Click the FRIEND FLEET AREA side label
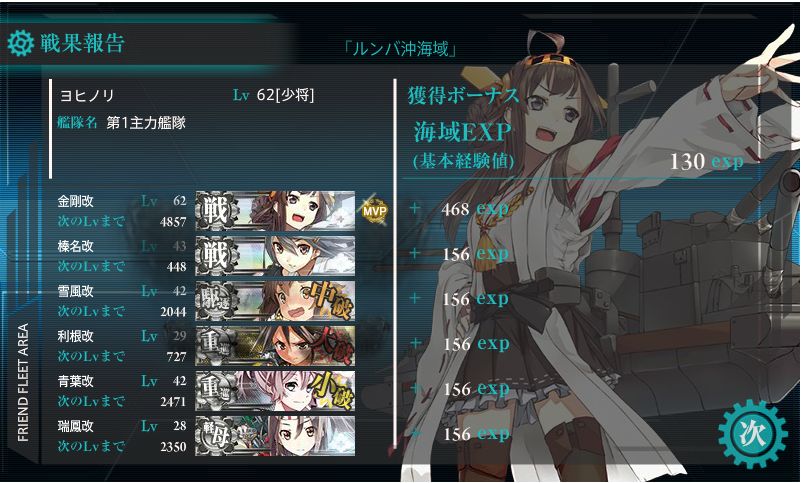The height and width of the screenshot is (483, 801). (x=23, y=382)
